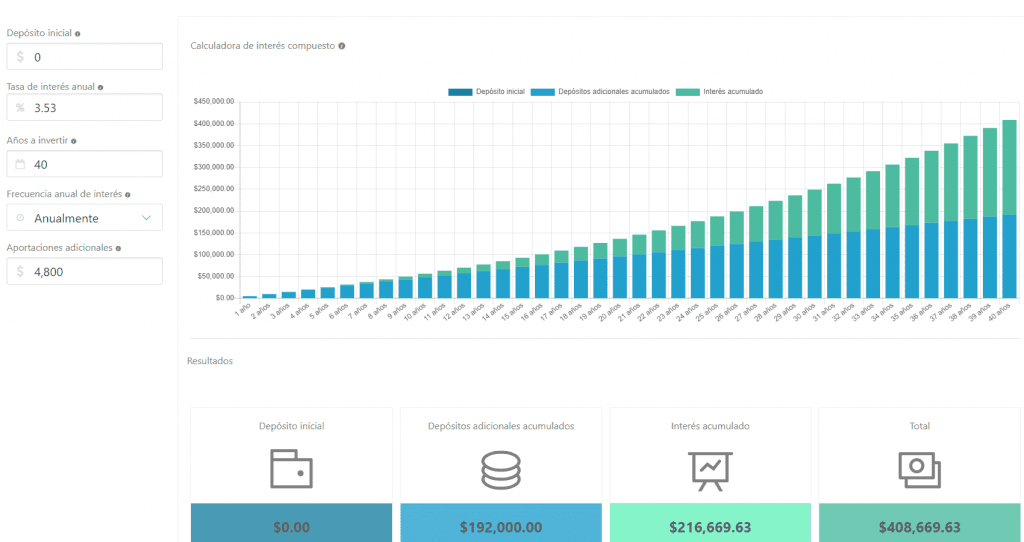The image size is (1024, 542).
Task: Click info icon beside Calculadora de interés compuesto
Action: 342,45
